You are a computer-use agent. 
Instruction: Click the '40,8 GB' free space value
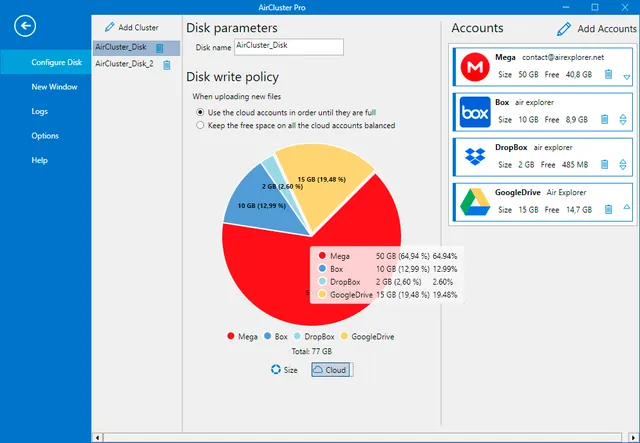click(578, 75)
